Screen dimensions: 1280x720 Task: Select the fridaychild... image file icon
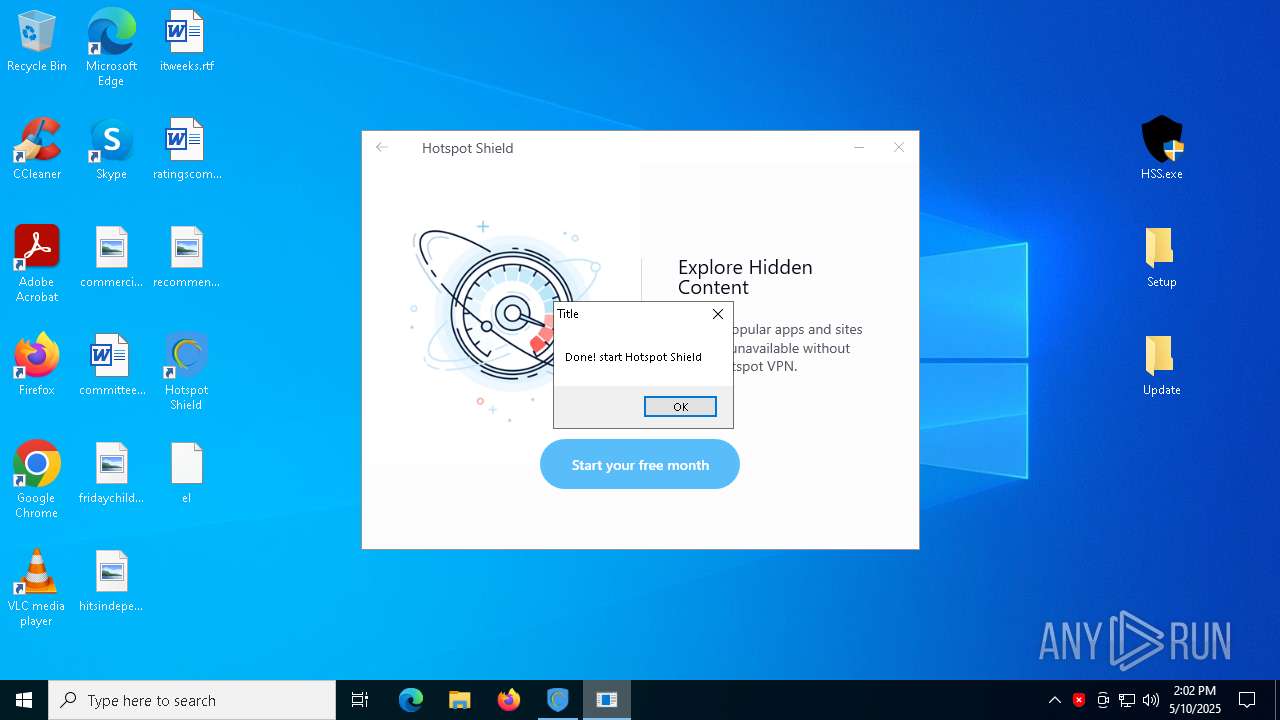point(111,473)
